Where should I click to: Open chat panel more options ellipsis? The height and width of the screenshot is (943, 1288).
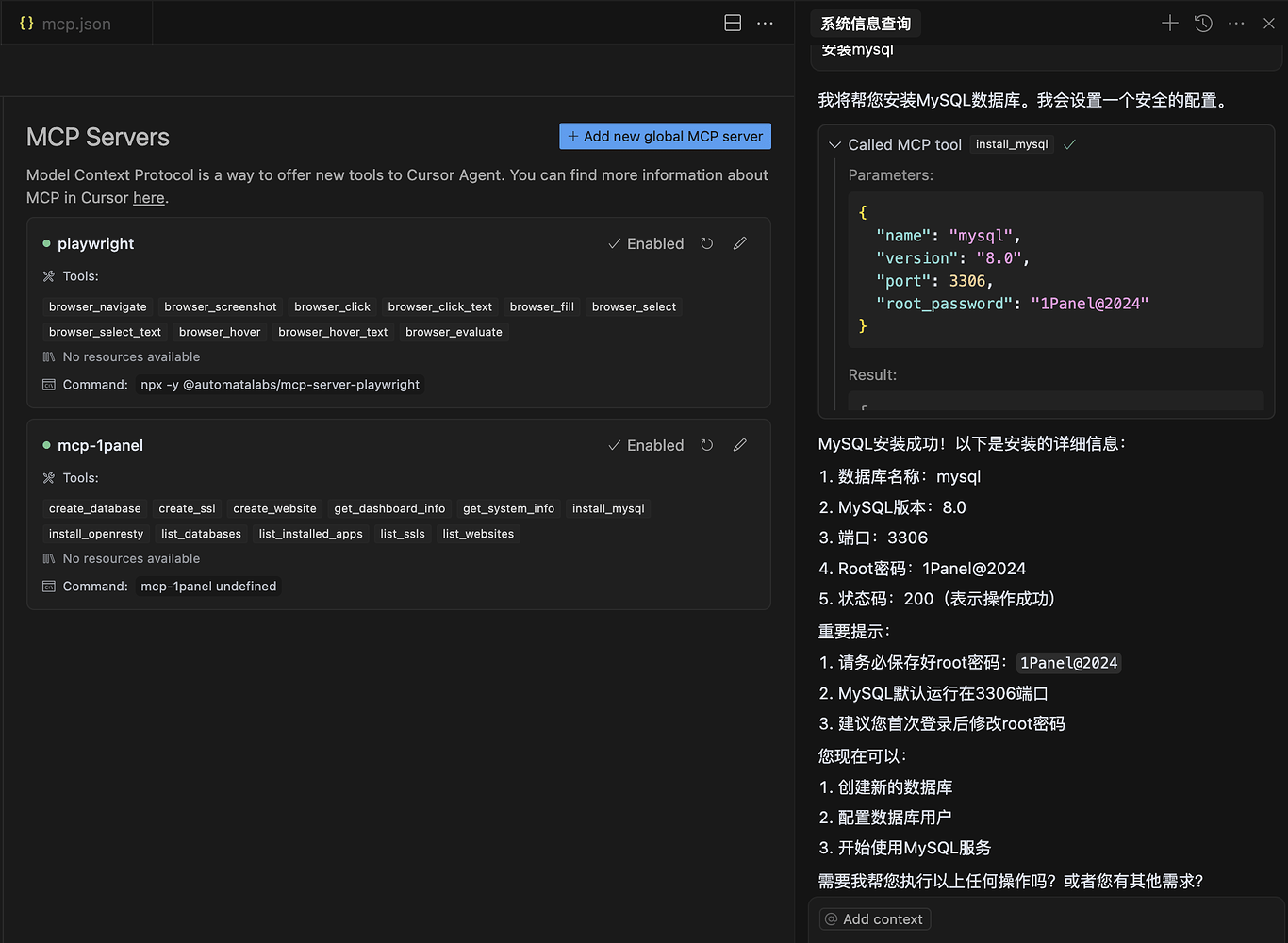tap(1236, 24)
